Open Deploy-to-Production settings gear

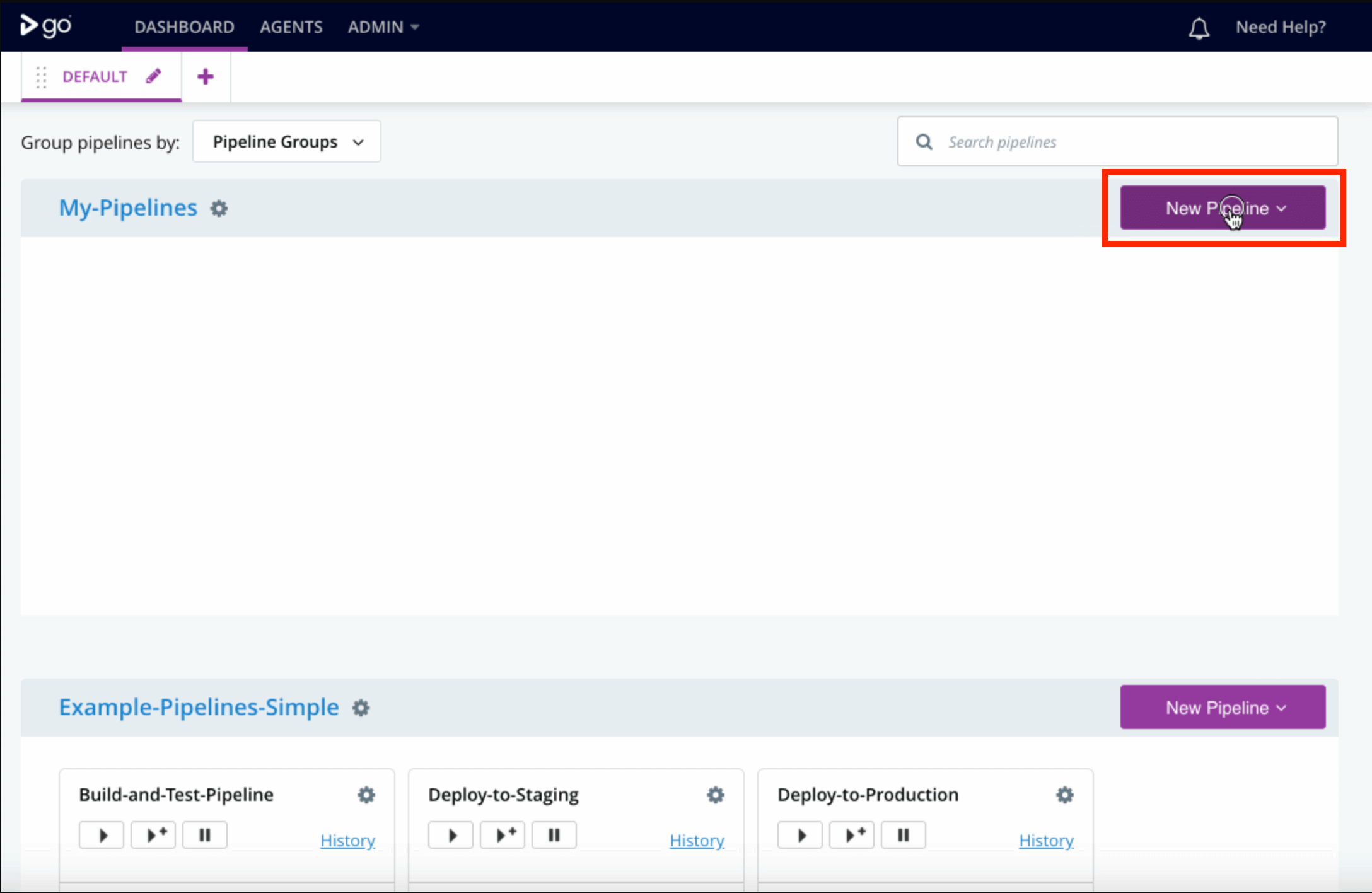click(1065, 795)
